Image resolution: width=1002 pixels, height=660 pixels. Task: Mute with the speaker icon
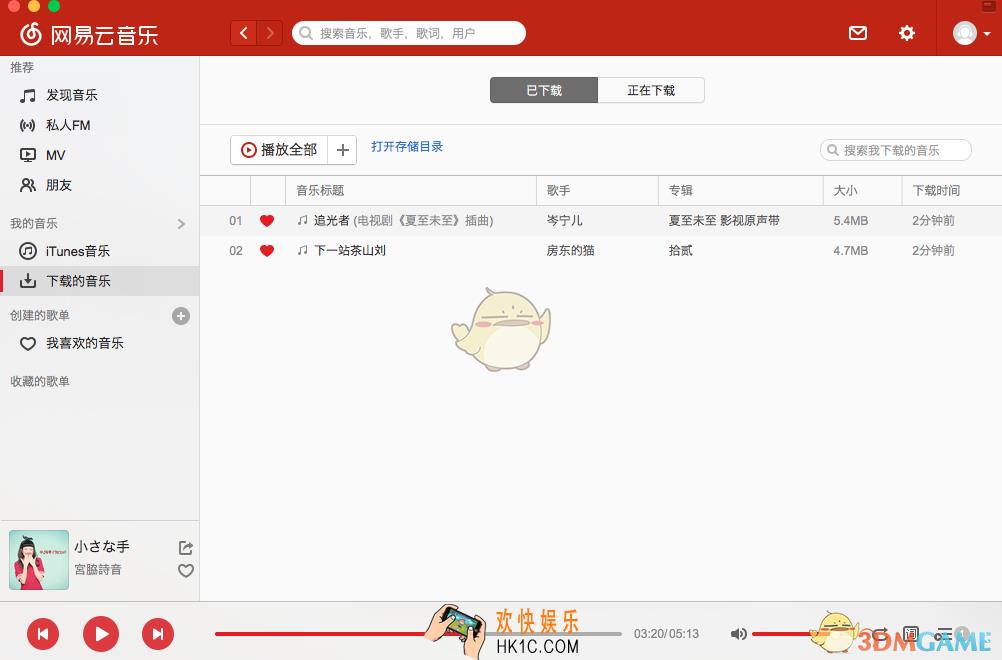(x=738, y=634)
